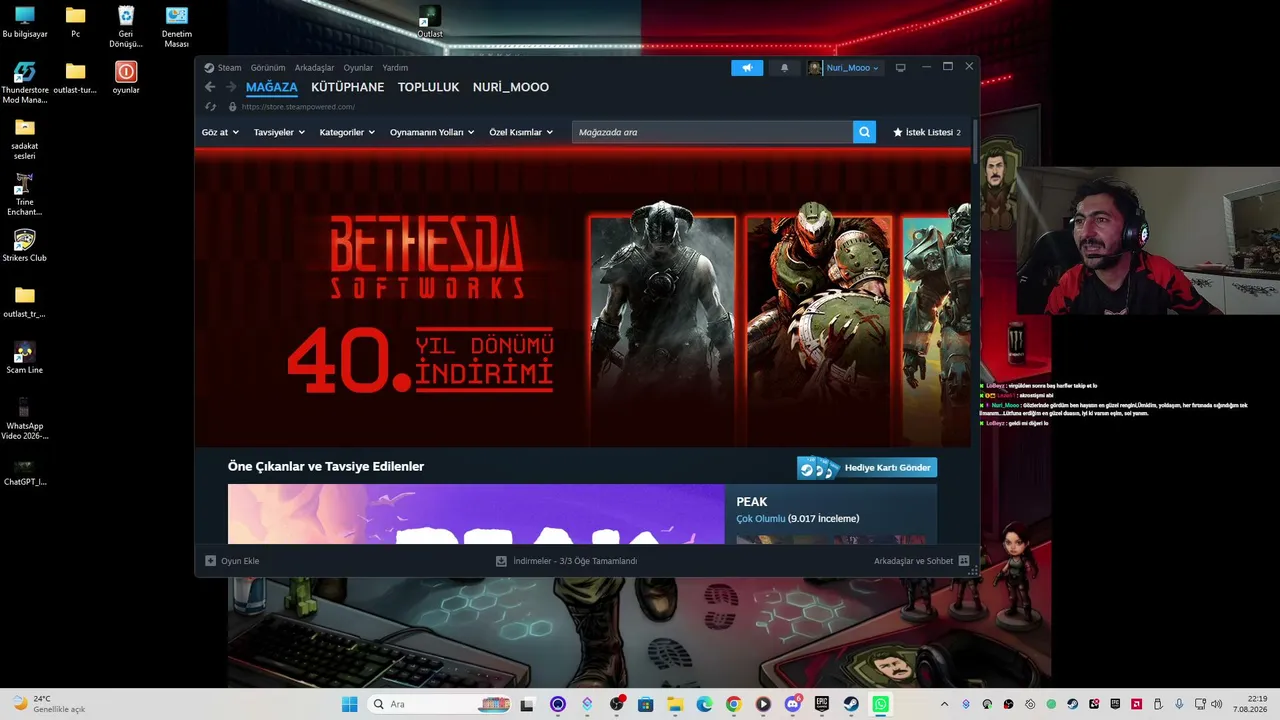Click the PEAK game title
Screen dimensions: 1280x720
(752, 502)
